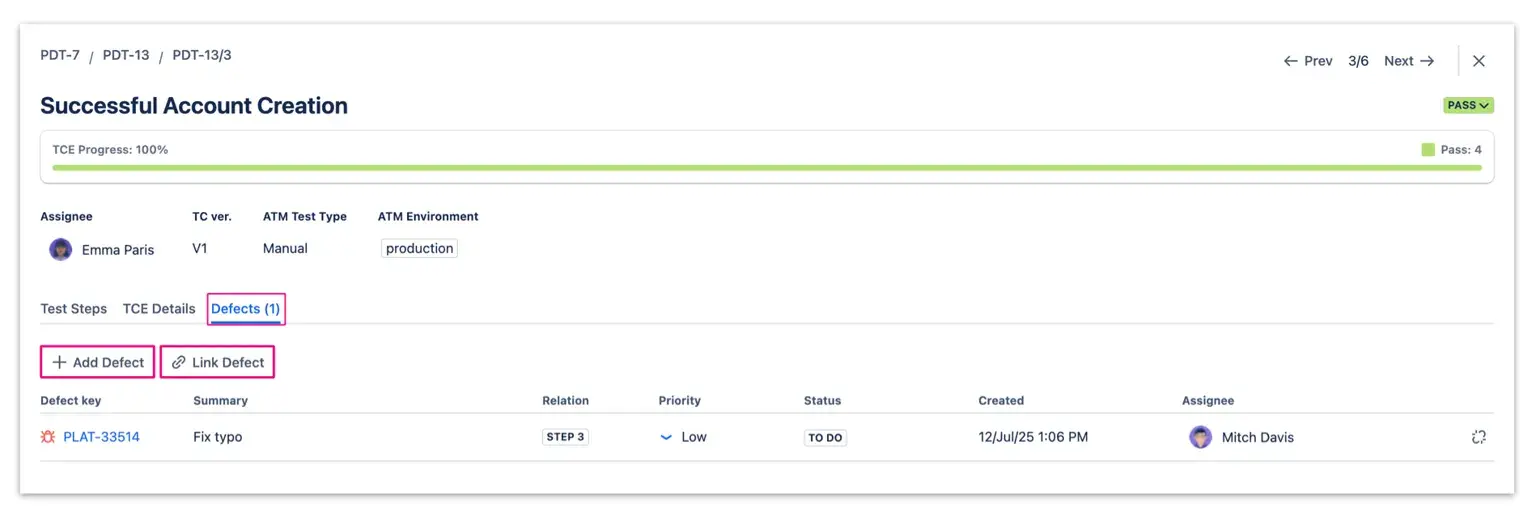Navigate to PDT-13 breadcrumb

coord(126,55)
